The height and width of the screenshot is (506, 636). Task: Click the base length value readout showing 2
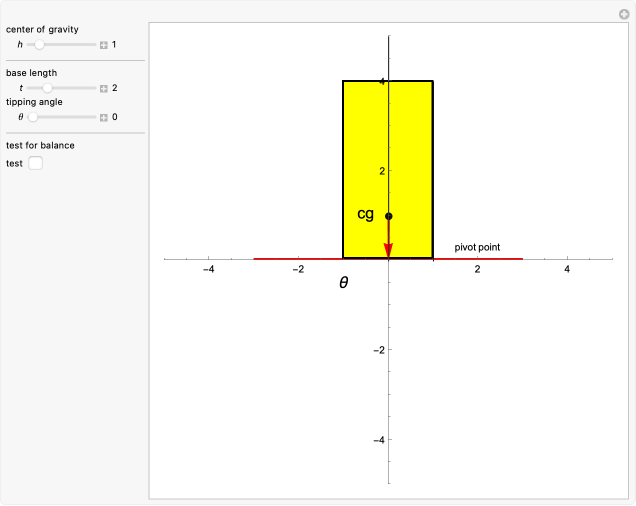(114, 88)
